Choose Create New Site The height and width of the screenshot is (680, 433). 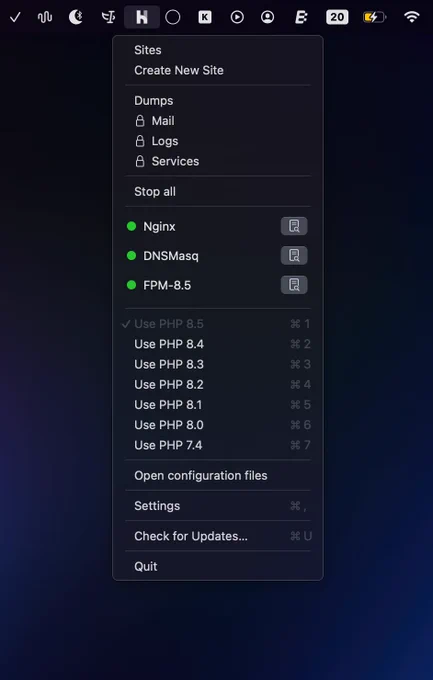pos(218,70)
